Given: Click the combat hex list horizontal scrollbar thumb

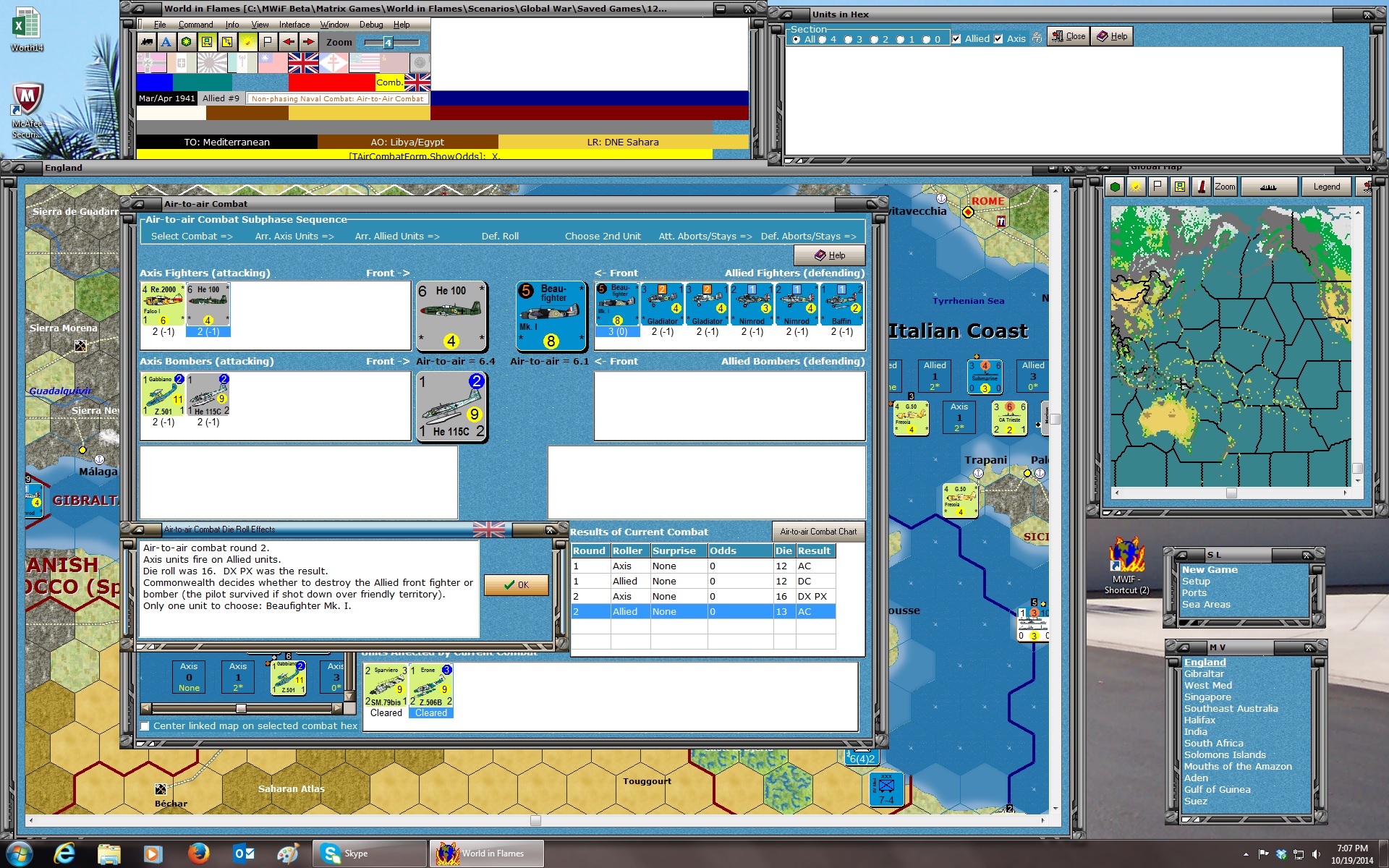Looking at the screenshot, I should (241, 709).
